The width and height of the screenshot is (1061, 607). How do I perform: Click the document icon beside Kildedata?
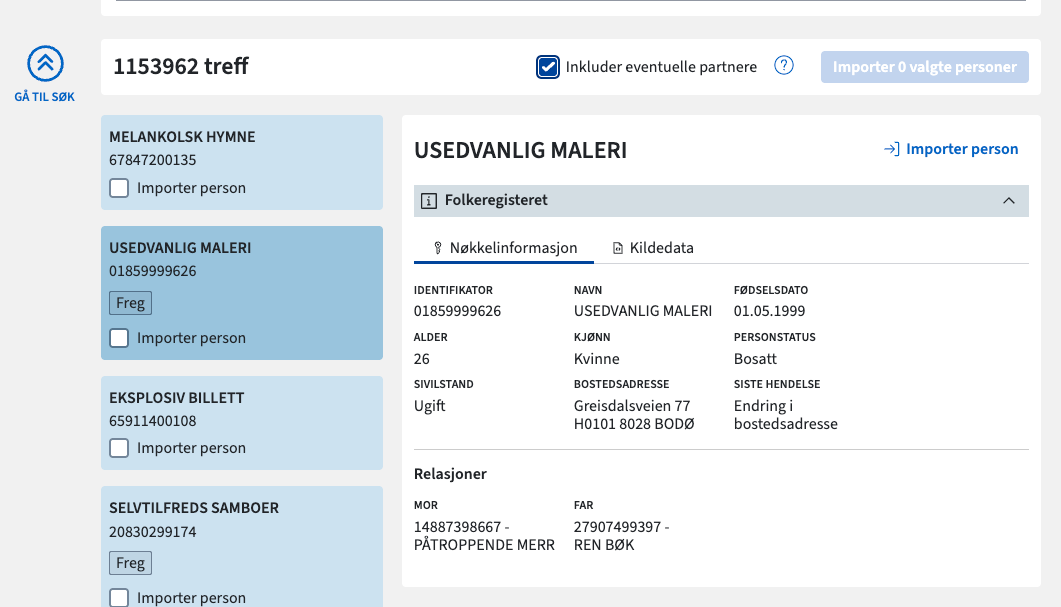pyautogui.click(x=617, y=247)
